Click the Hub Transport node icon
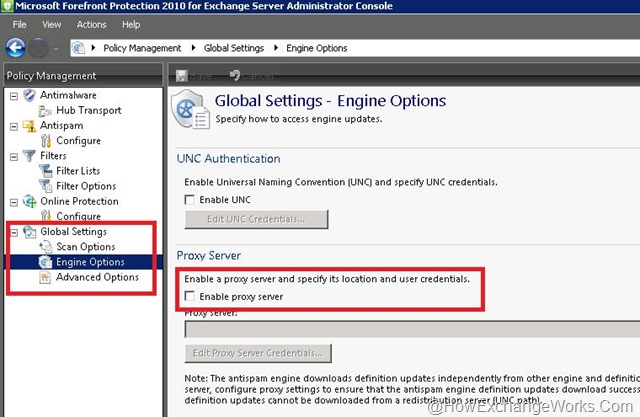 45,111
